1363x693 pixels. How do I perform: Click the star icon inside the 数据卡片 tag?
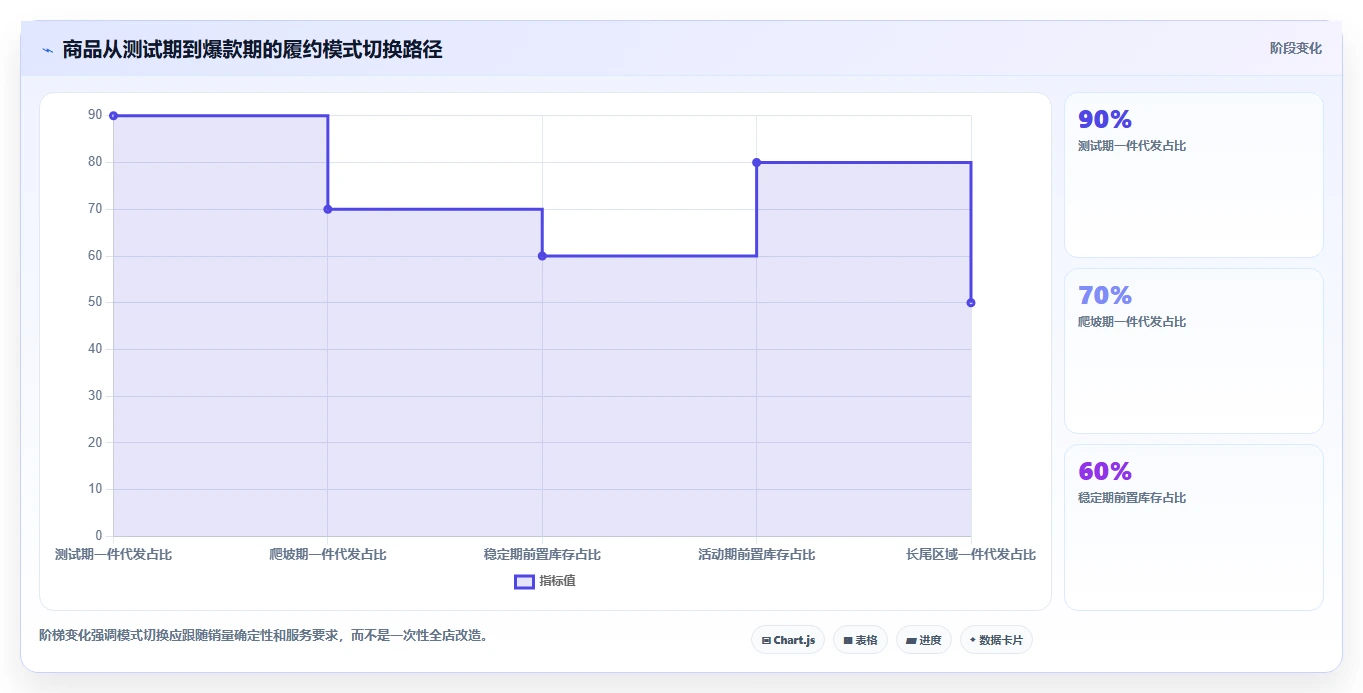click(973, 640)
